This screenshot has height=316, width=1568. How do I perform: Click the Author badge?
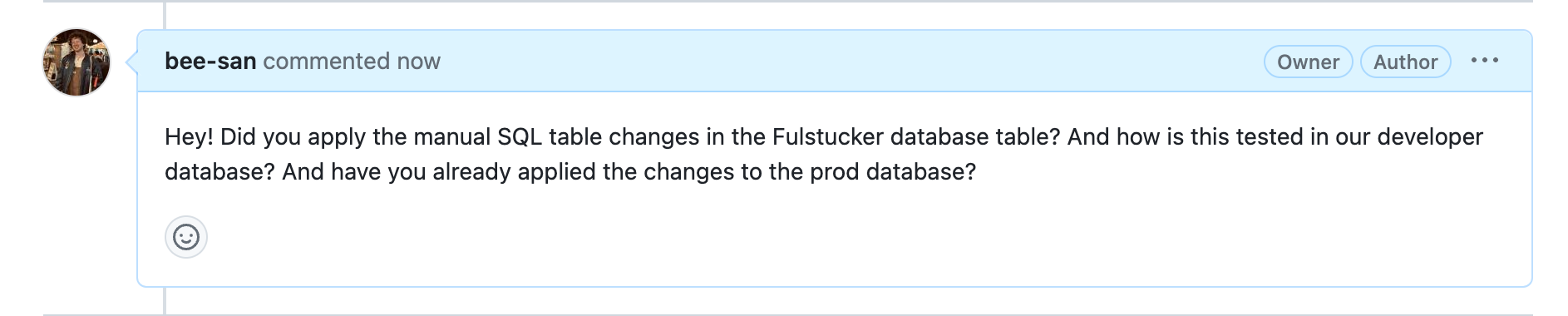click(x=1405, y=62)
